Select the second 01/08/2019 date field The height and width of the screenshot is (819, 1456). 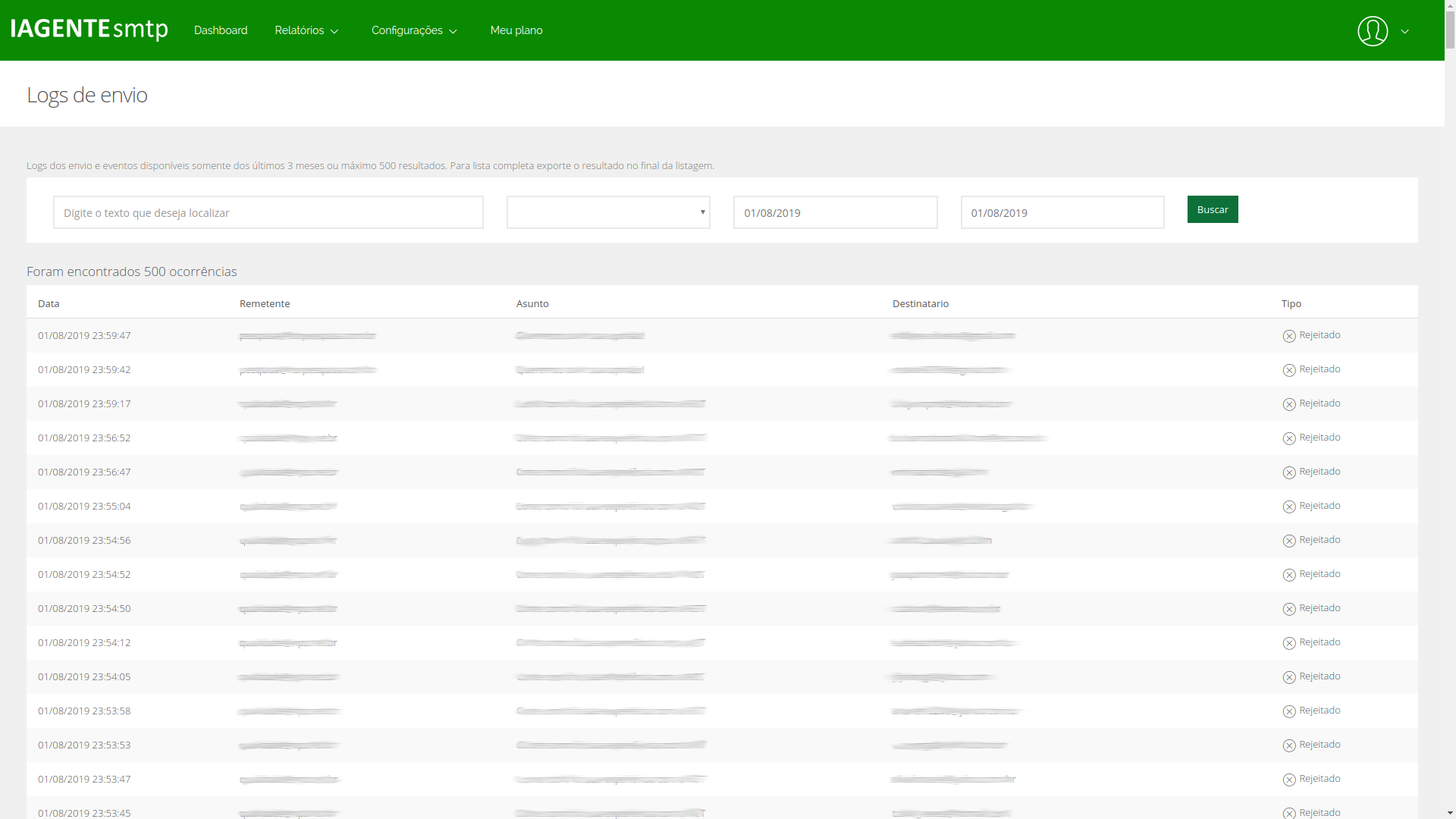click(x=1062, y=212)
